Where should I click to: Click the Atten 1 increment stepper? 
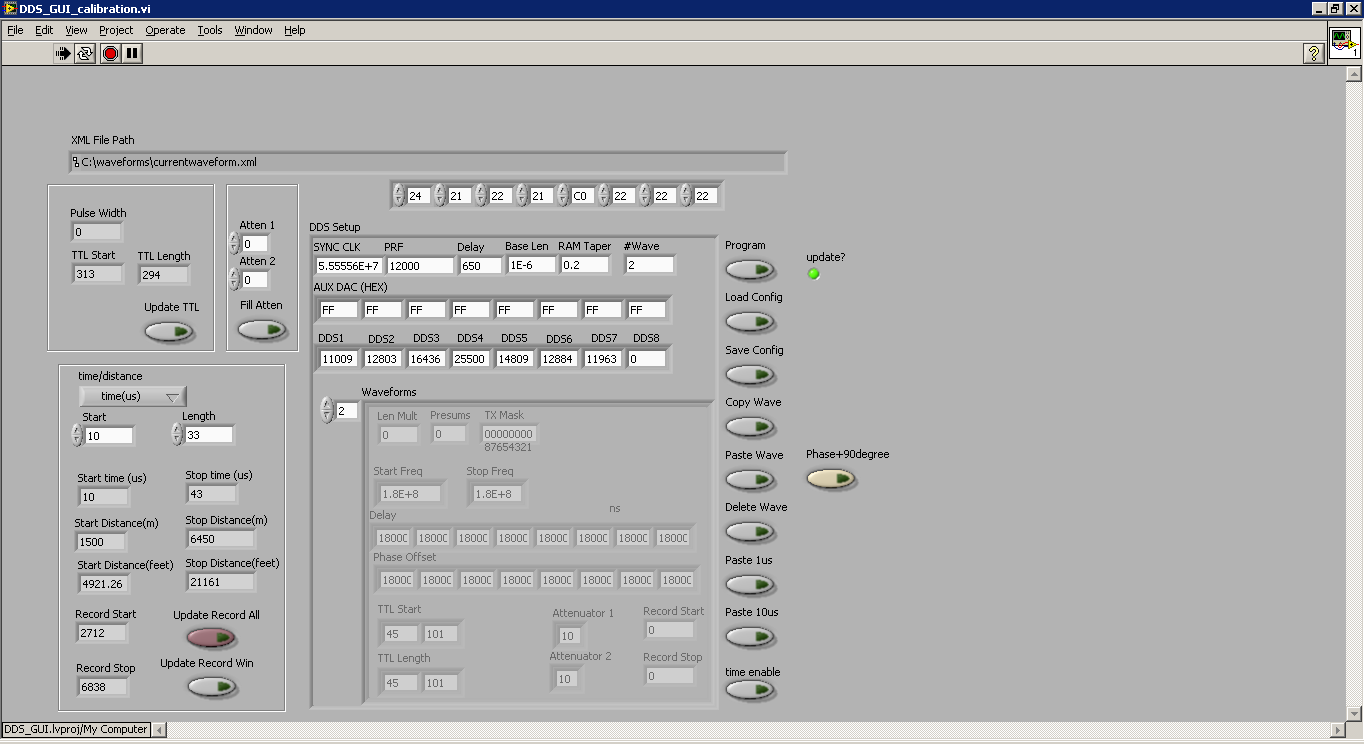(234, 238)
